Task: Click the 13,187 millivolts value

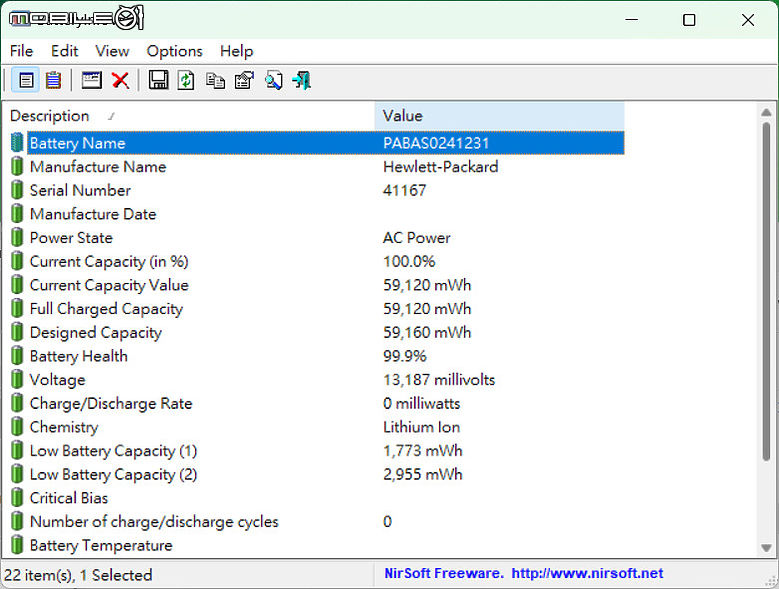Action: (439, 380)
